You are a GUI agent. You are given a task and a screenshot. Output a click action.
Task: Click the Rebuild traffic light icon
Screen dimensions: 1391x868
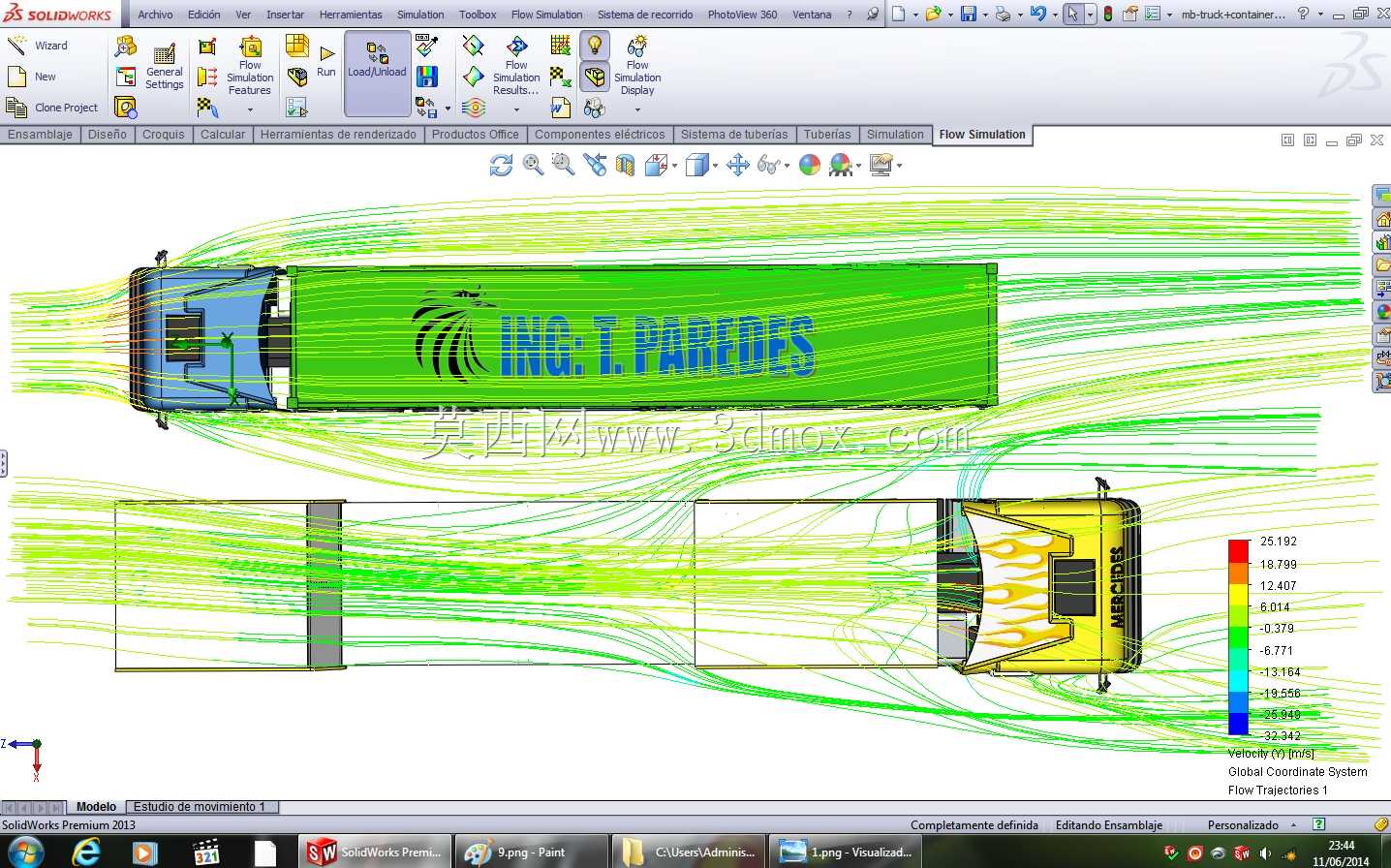coord(1108,15)
